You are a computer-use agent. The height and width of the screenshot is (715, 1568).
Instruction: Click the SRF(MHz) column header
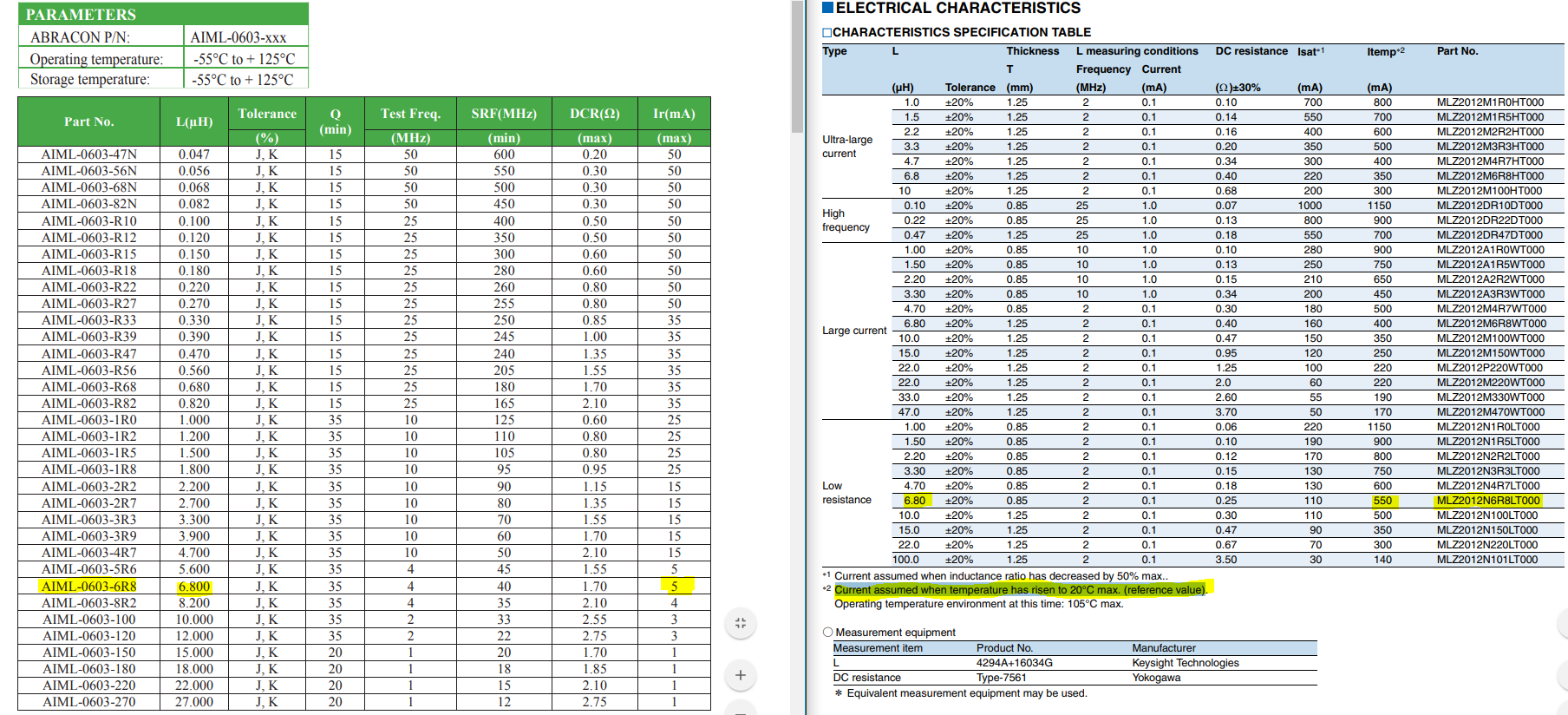coord(504,114)
